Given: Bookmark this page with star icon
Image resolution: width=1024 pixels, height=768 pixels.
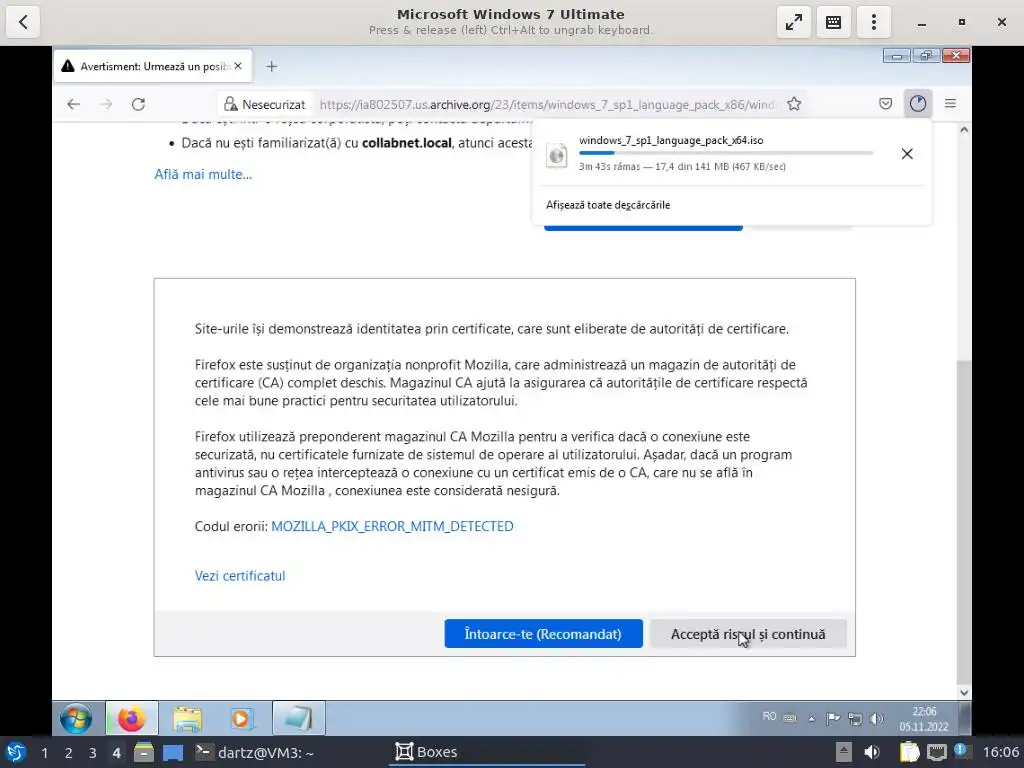Looking at the screenshot, I should [794, 104].
